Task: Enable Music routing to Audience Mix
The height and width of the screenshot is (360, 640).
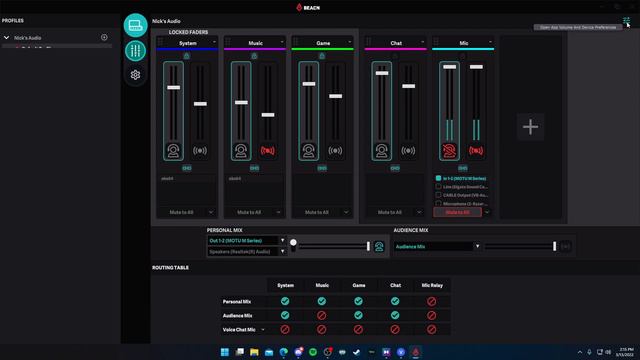Action: [322, 316]
